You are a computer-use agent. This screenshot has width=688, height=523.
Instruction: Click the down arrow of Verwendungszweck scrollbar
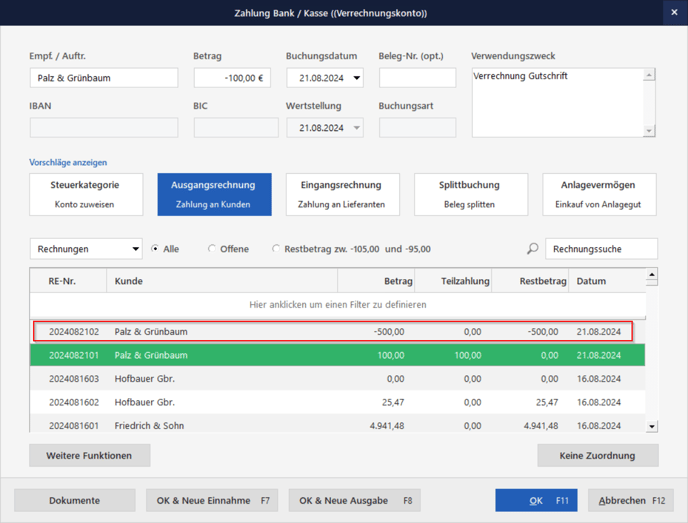[x=649, y=131]
